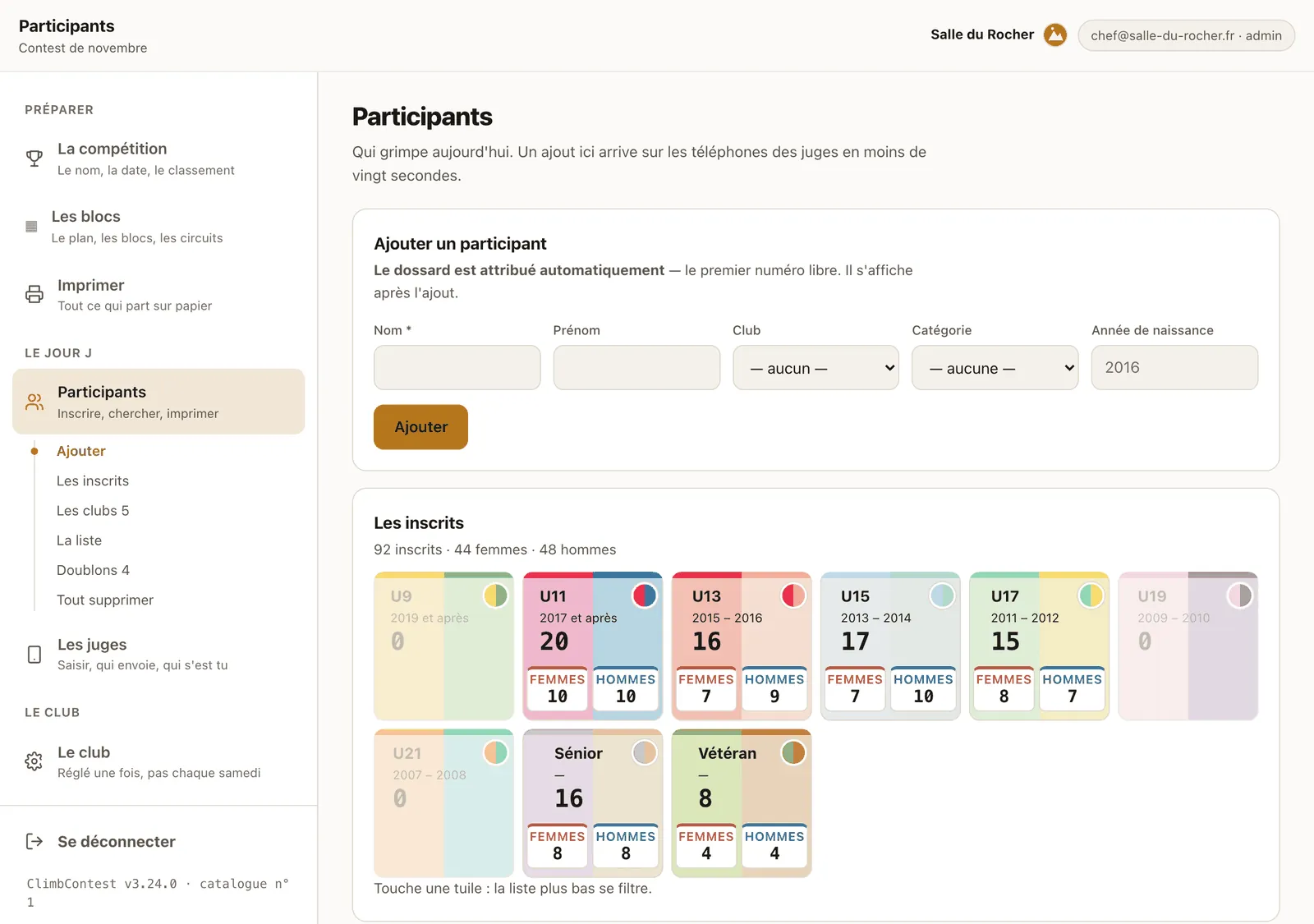The image size is (1314, 924).
Task: Click the logout arrow icon
Action: click(x=34, y=841)
